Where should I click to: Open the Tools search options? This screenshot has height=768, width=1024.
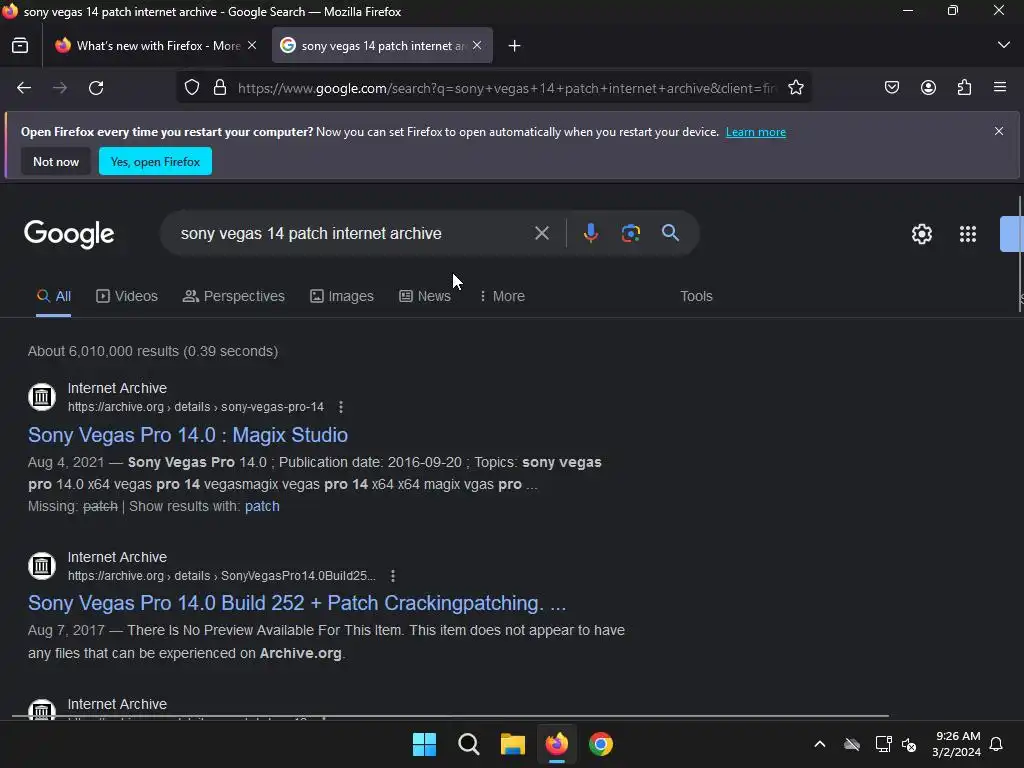[x=696, y=296]
